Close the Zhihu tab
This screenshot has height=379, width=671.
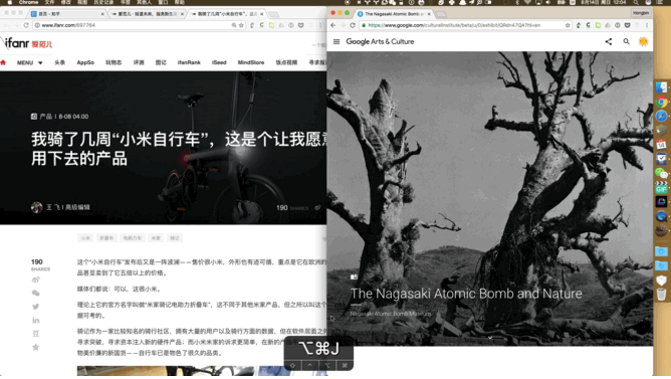102,14
